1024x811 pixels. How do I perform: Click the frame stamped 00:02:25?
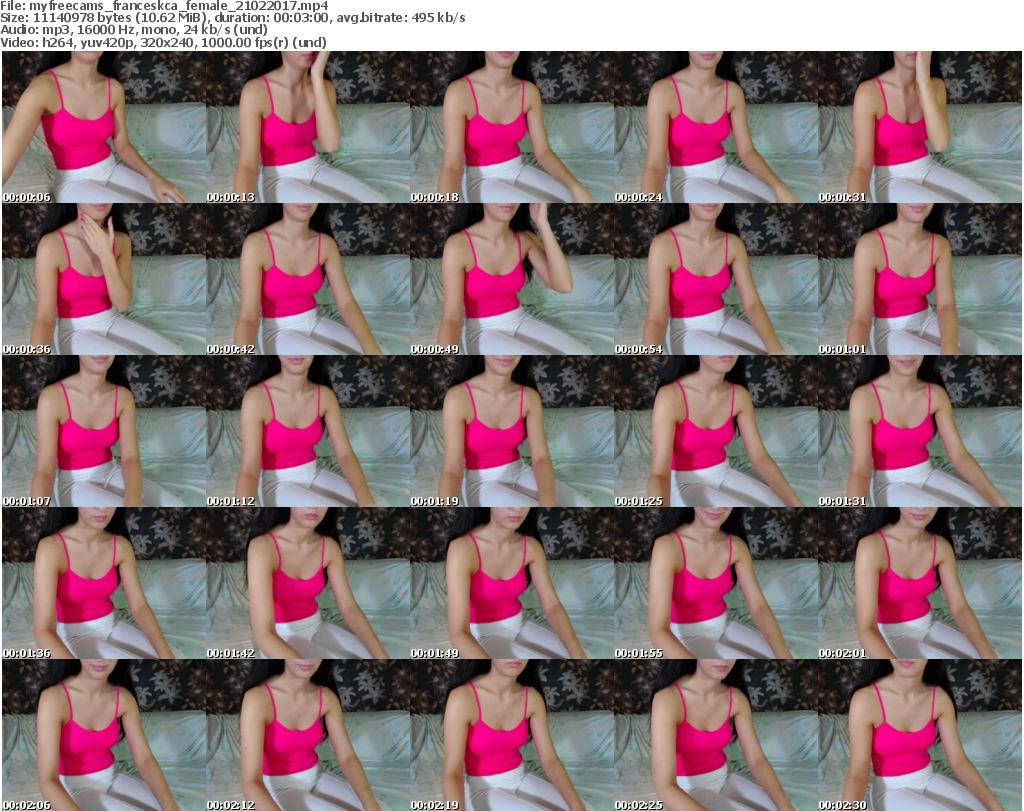click(x=716, y=735)
